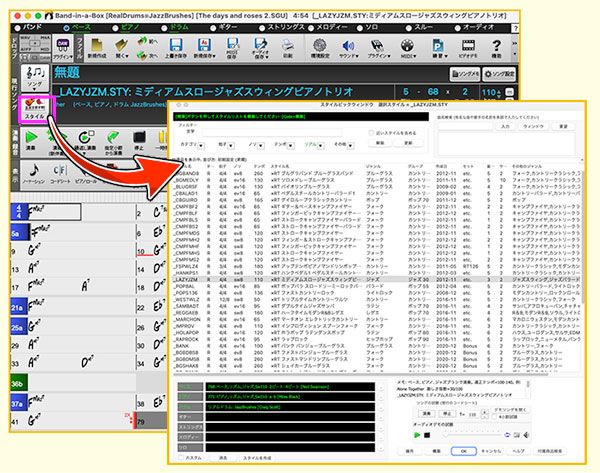Click tempo 110 stepper arrows in main window
The image size is (600, 473).
click(499, 92)
